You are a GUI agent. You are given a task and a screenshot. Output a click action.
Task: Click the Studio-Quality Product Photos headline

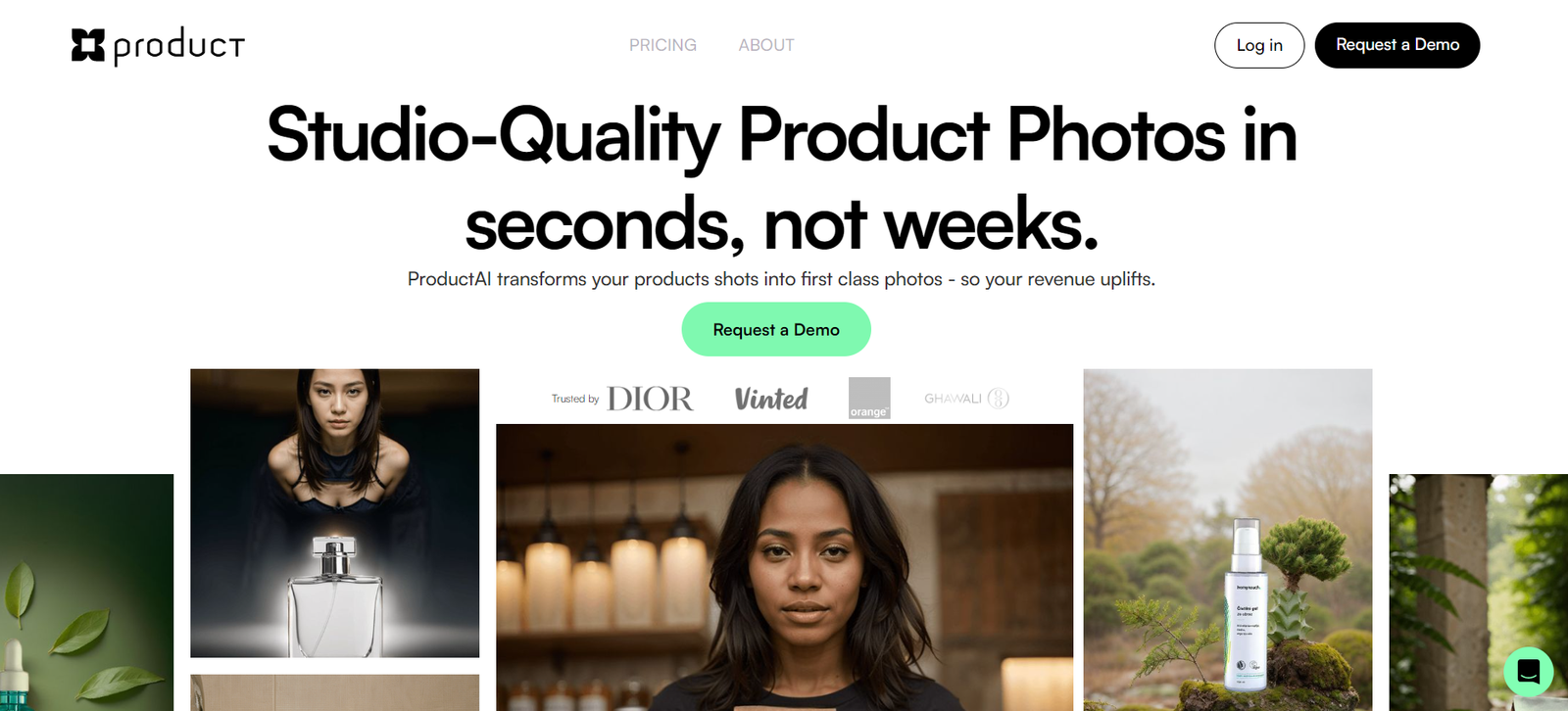point(782,179)
